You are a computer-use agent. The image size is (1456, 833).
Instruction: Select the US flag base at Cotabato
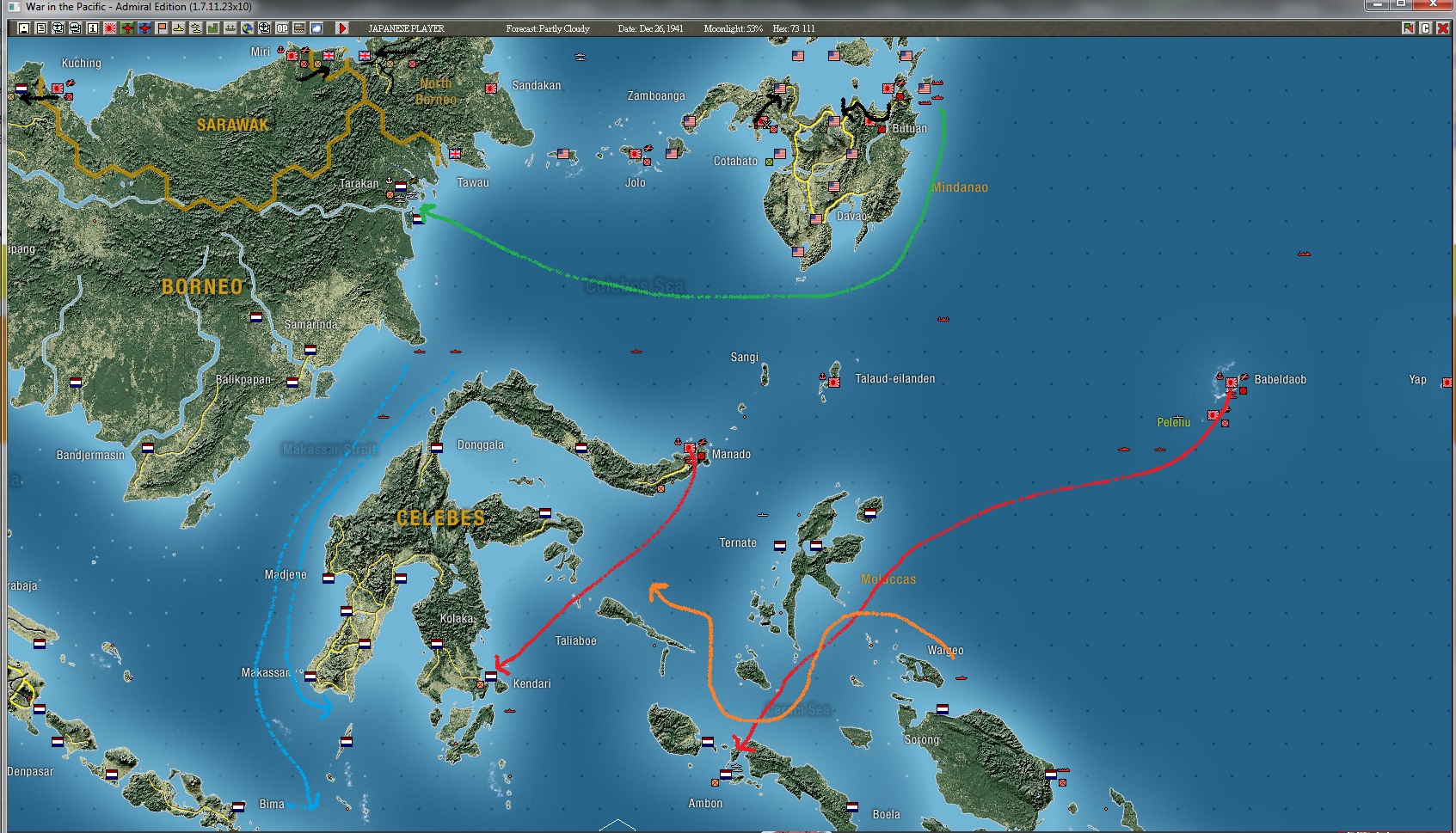[x=780, y=154]
